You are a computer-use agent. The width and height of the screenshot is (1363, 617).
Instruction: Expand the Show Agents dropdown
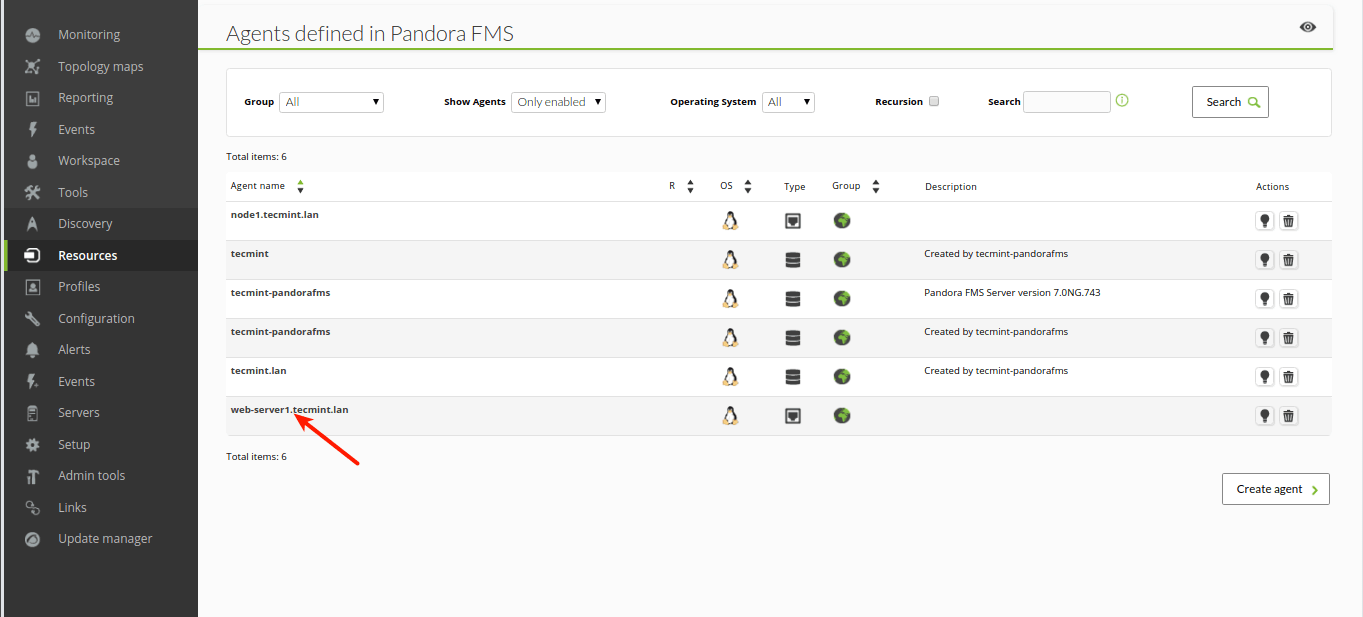(x=558, y=102)
